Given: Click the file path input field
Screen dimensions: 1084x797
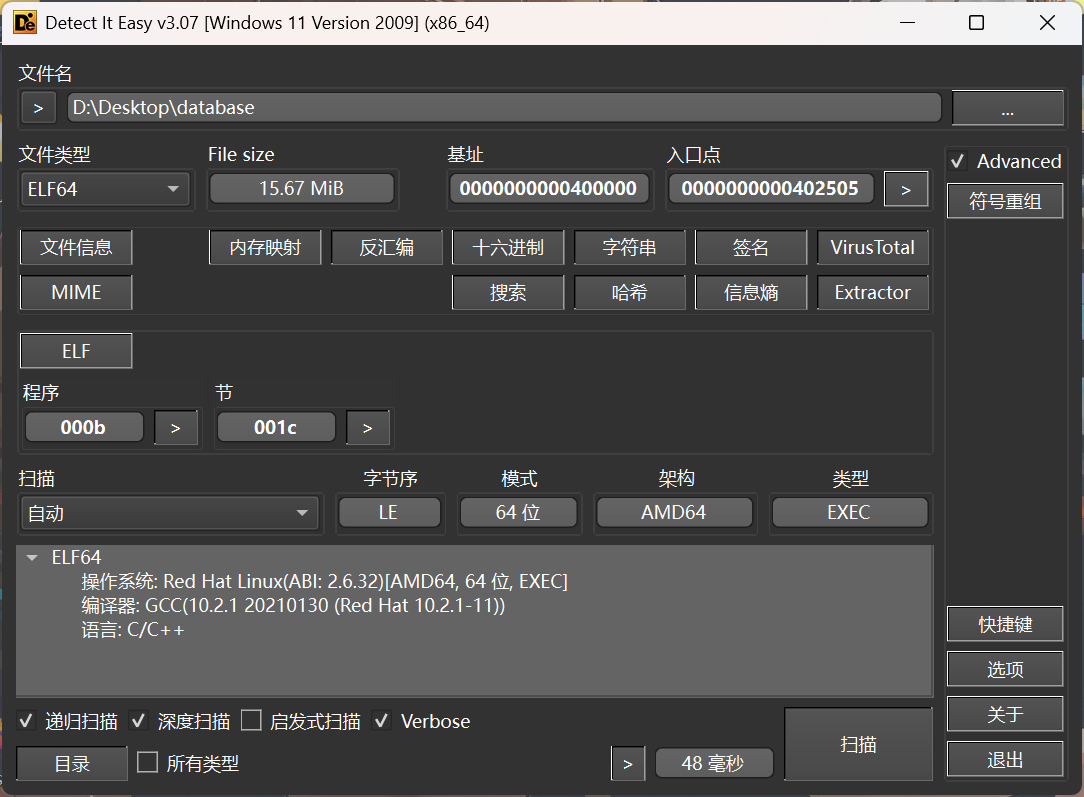Looking at the screenshot, I should tap(504, 108).
